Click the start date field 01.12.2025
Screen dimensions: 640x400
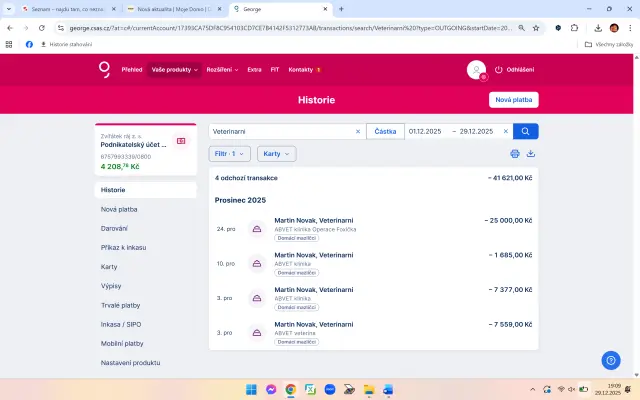coord(426,131)
